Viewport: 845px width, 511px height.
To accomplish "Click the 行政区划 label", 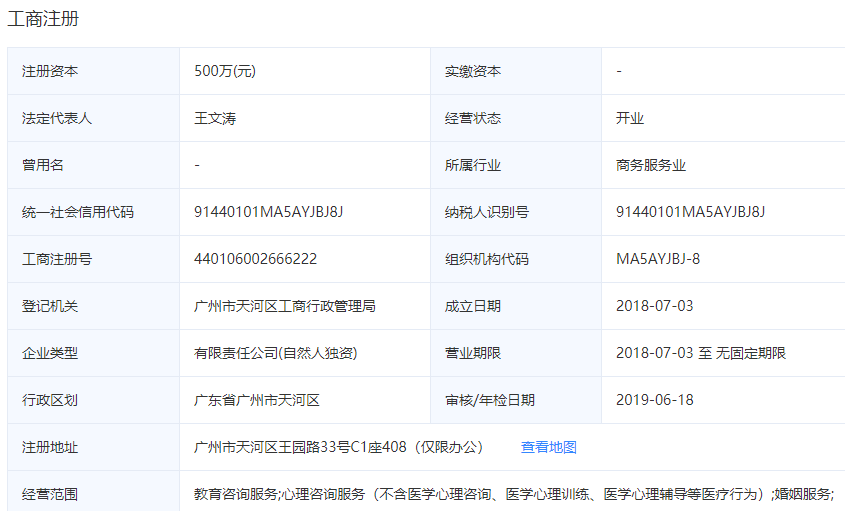I will click(x=50, y=399).
